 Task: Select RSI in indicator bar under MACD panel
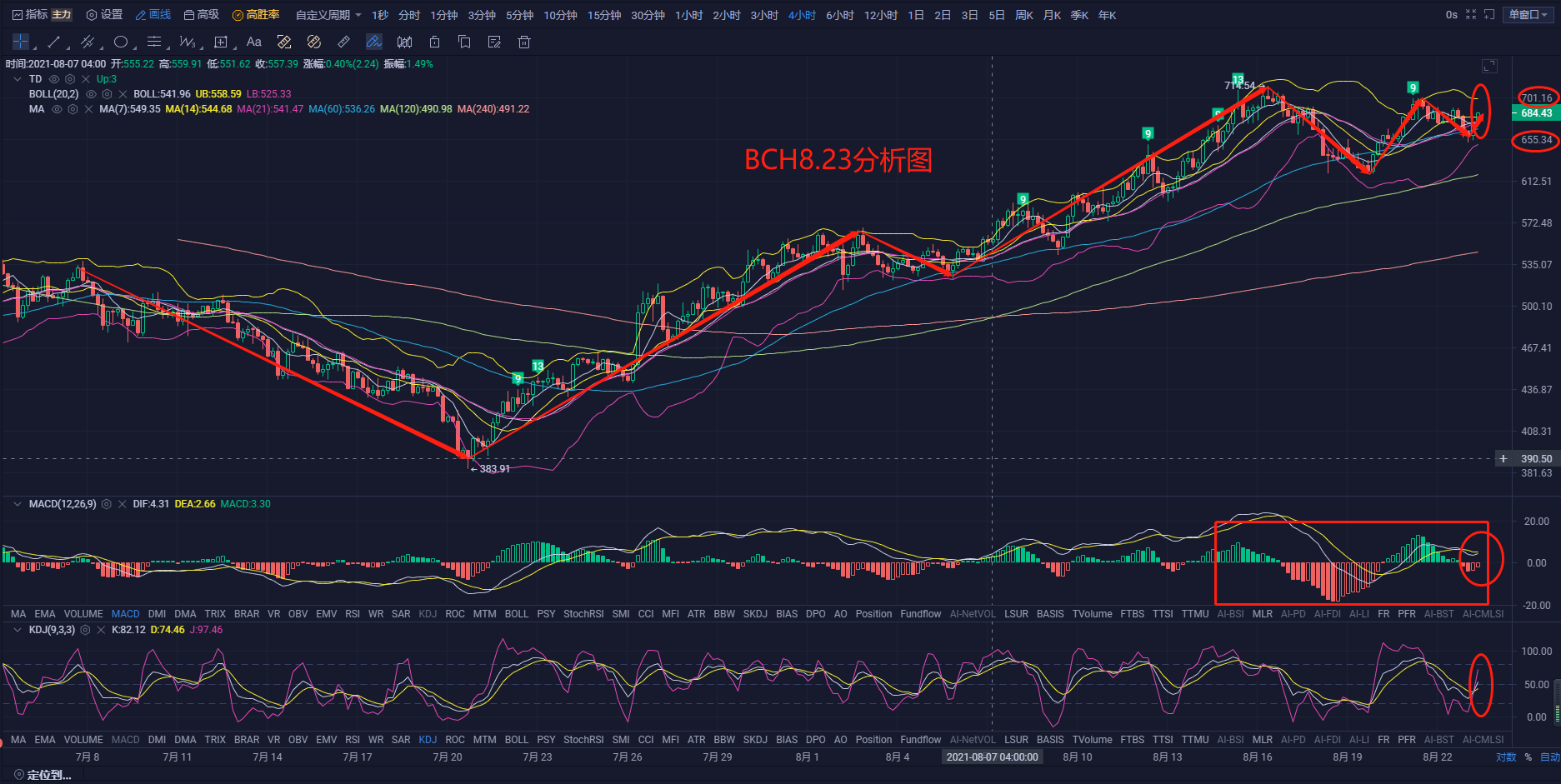(353, 614)
